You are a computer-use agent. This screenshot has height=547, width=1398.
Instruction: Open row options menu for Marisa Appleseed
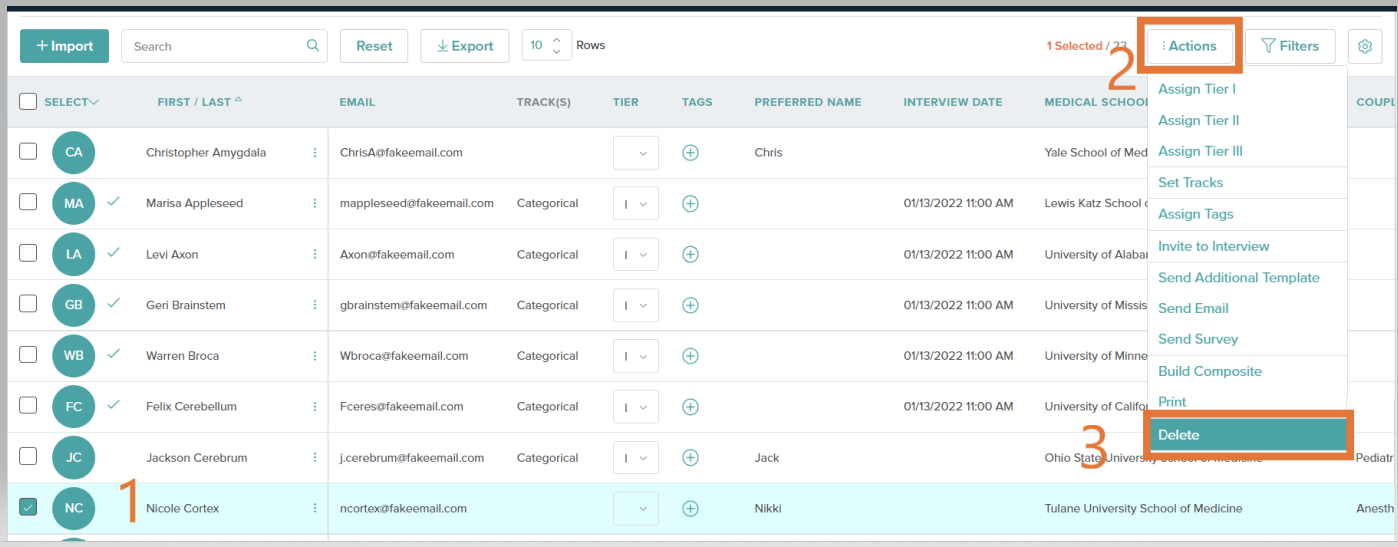tap(315, 203)
